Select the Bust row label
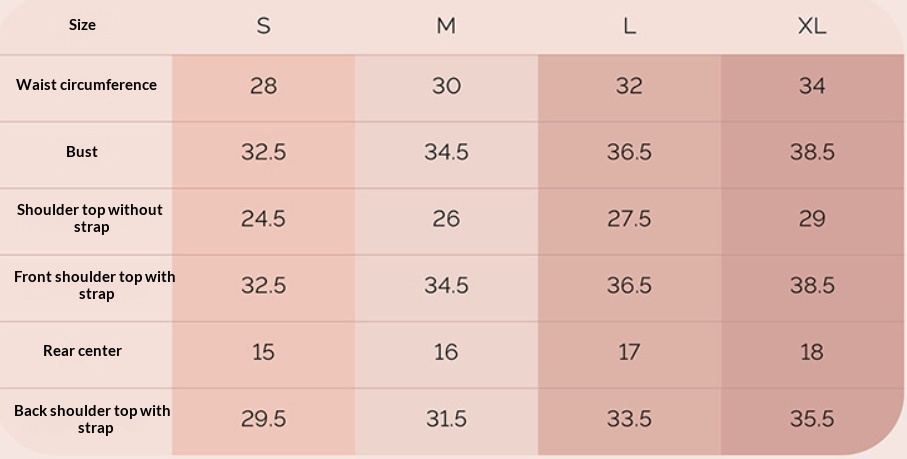Screen dimensions: 907x459 tap(82, 152)
